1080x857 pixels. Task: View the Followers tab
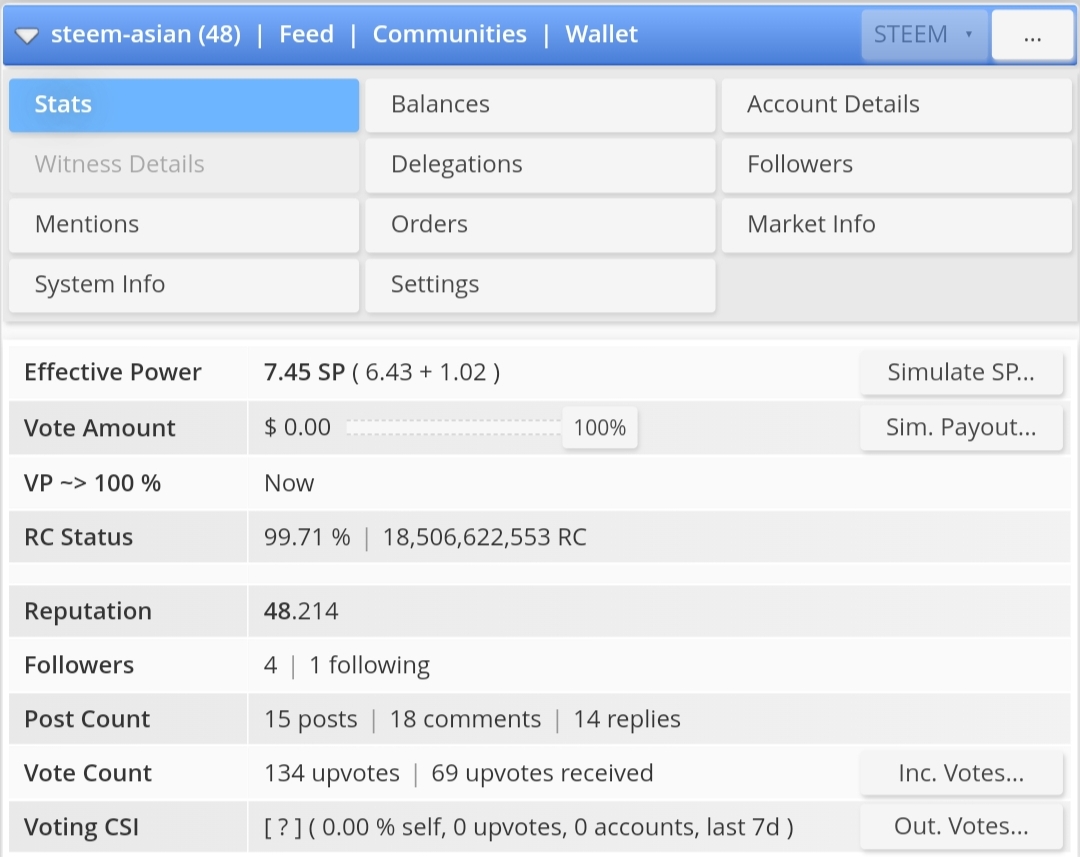tap(896, 165)
